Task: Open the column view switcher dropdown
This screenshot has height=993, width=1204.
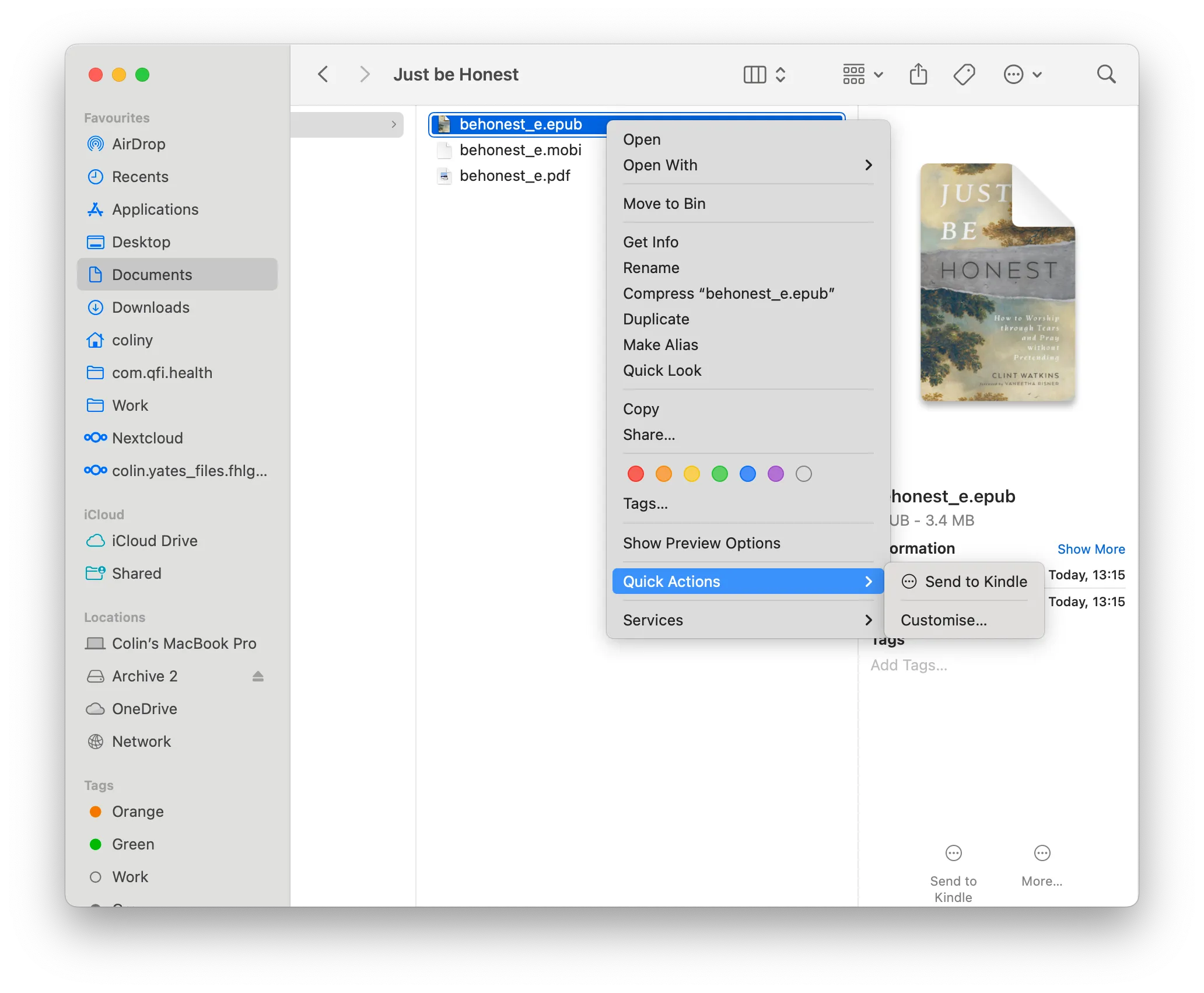Action: [x=765, y=74]
